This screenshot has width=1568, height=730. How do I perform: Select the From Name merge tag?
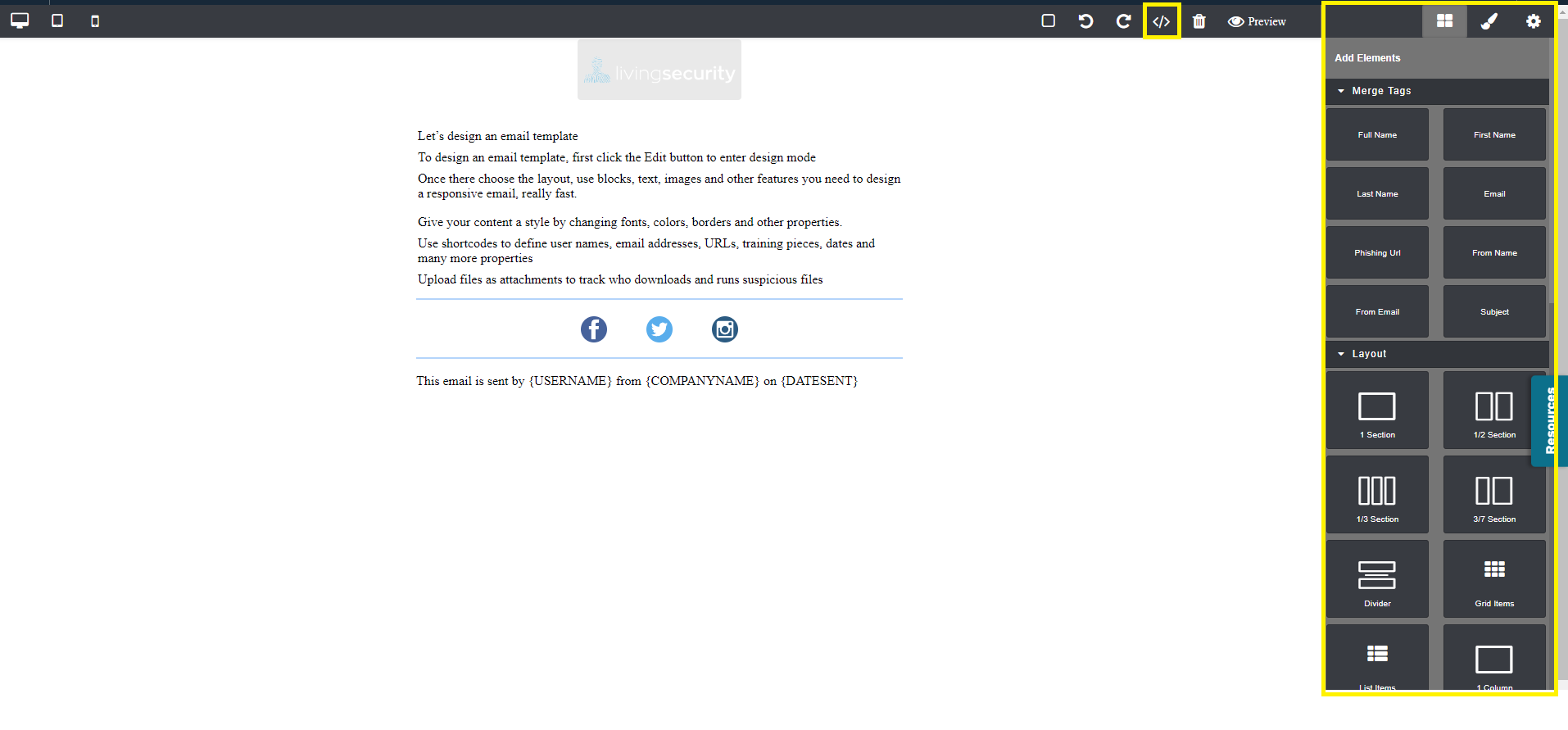pyautogui.click(x=1494, y=252)
